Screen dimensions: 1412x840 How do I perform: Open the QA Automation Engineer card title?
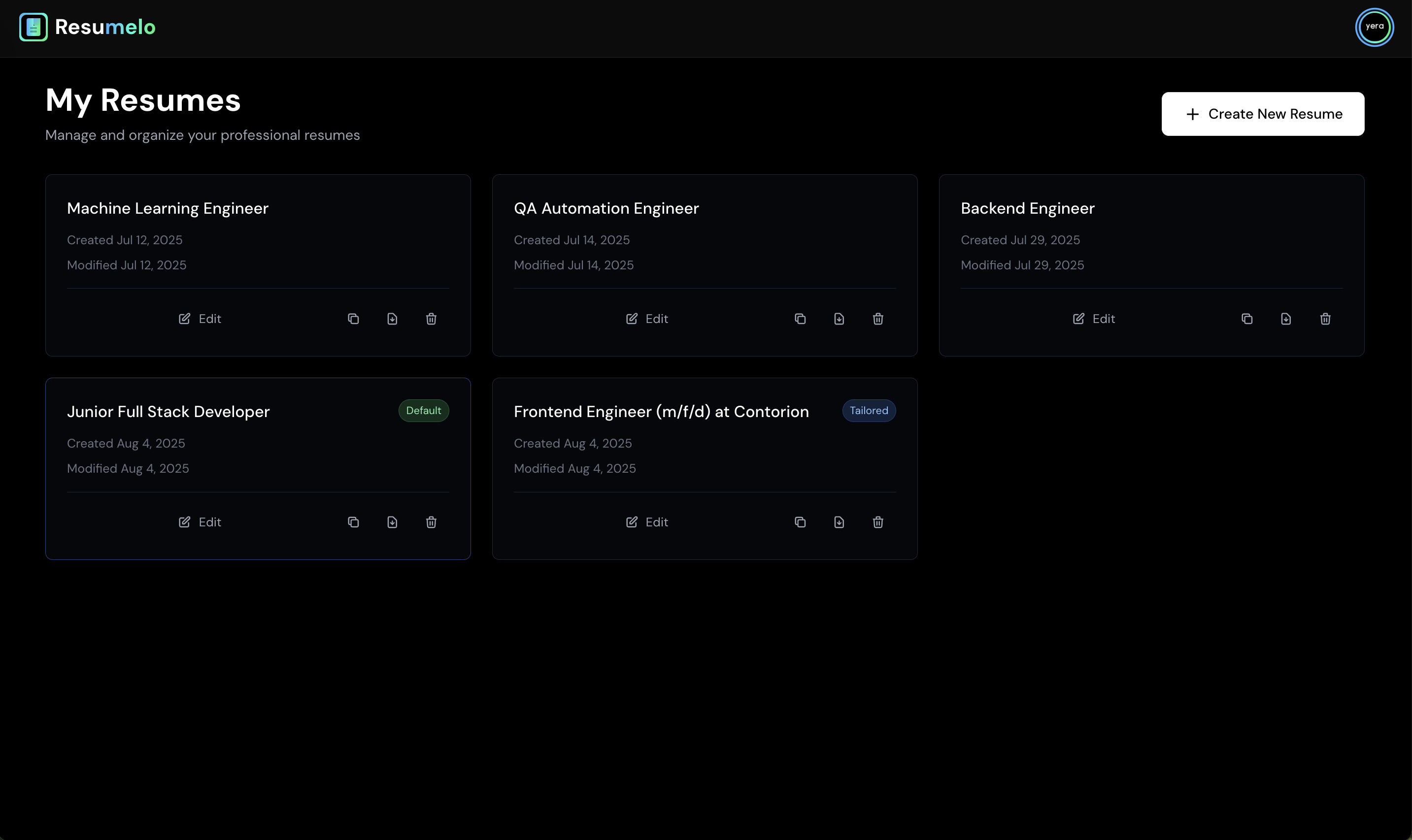point(606,208)
